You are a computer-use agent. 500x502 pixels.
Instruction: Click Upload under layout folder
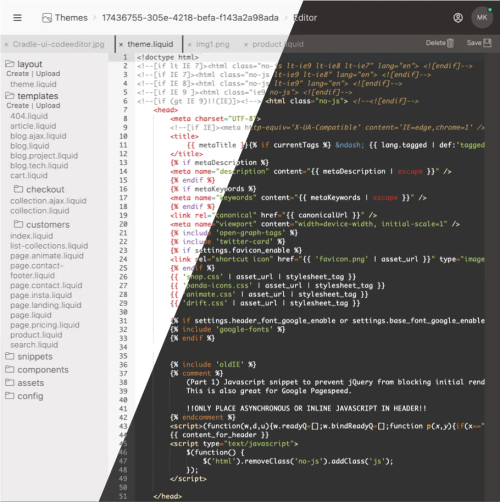coord(48,74)
